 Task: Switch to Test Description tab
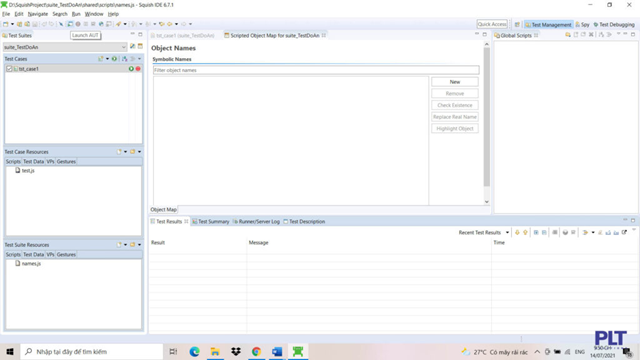(304, 222)
